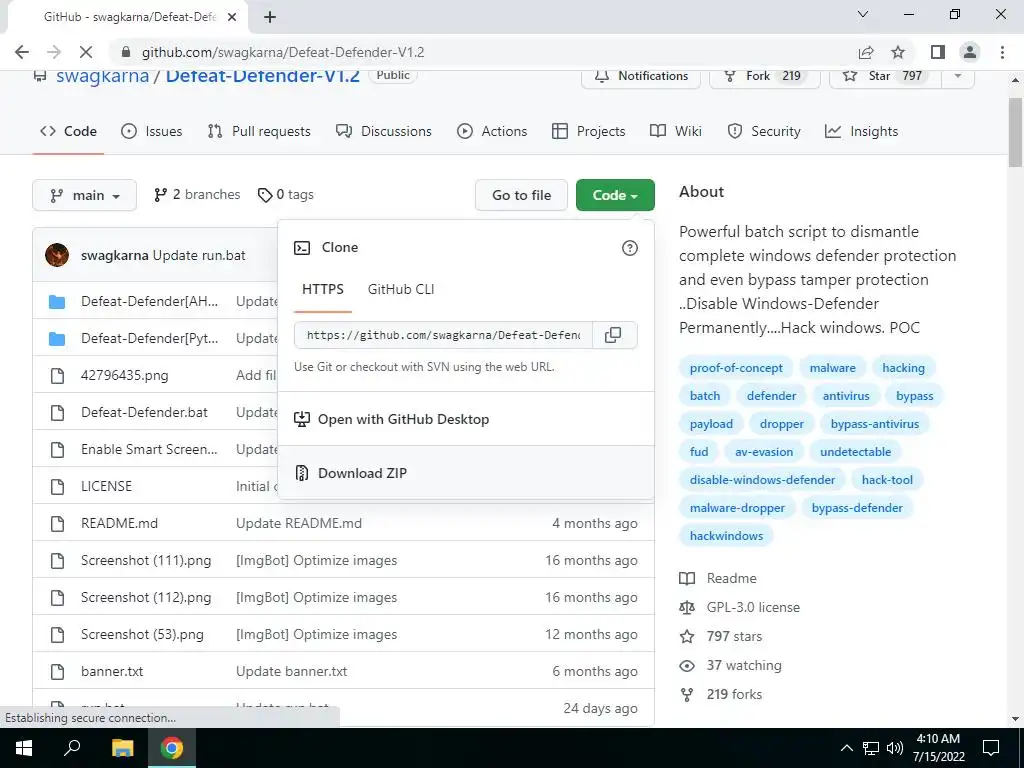Open the 219 forks link

tap(721, 694)
